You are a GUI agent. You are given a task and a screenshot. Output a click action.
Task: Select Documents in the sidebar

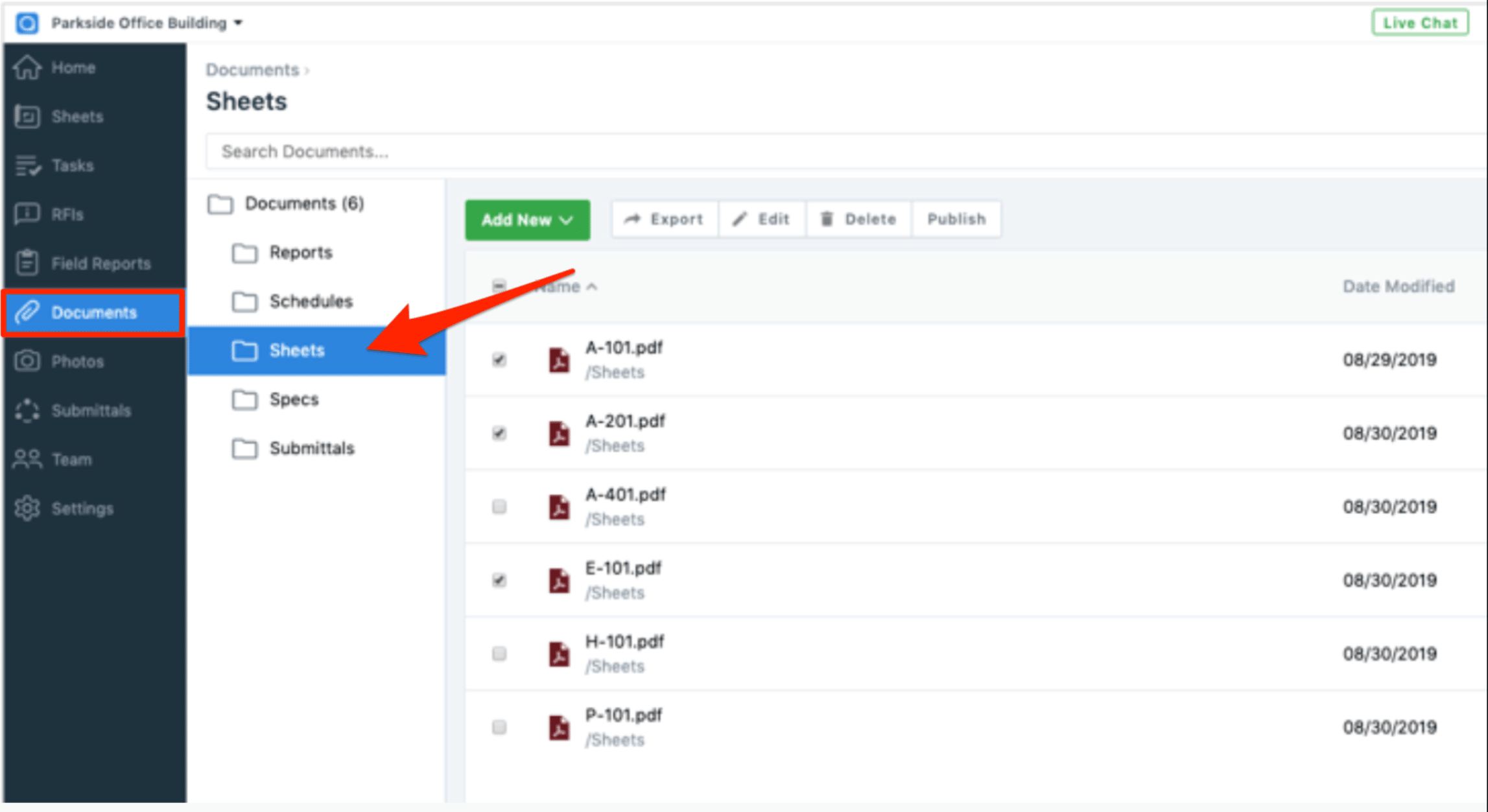coord(94,313)
